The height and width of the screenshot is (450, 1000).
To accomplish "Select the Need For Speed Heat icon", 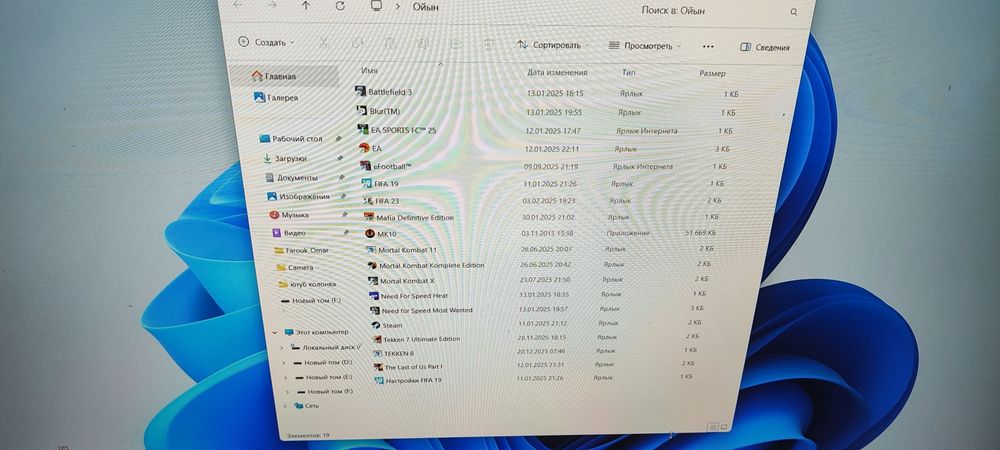I will [374, 296].
